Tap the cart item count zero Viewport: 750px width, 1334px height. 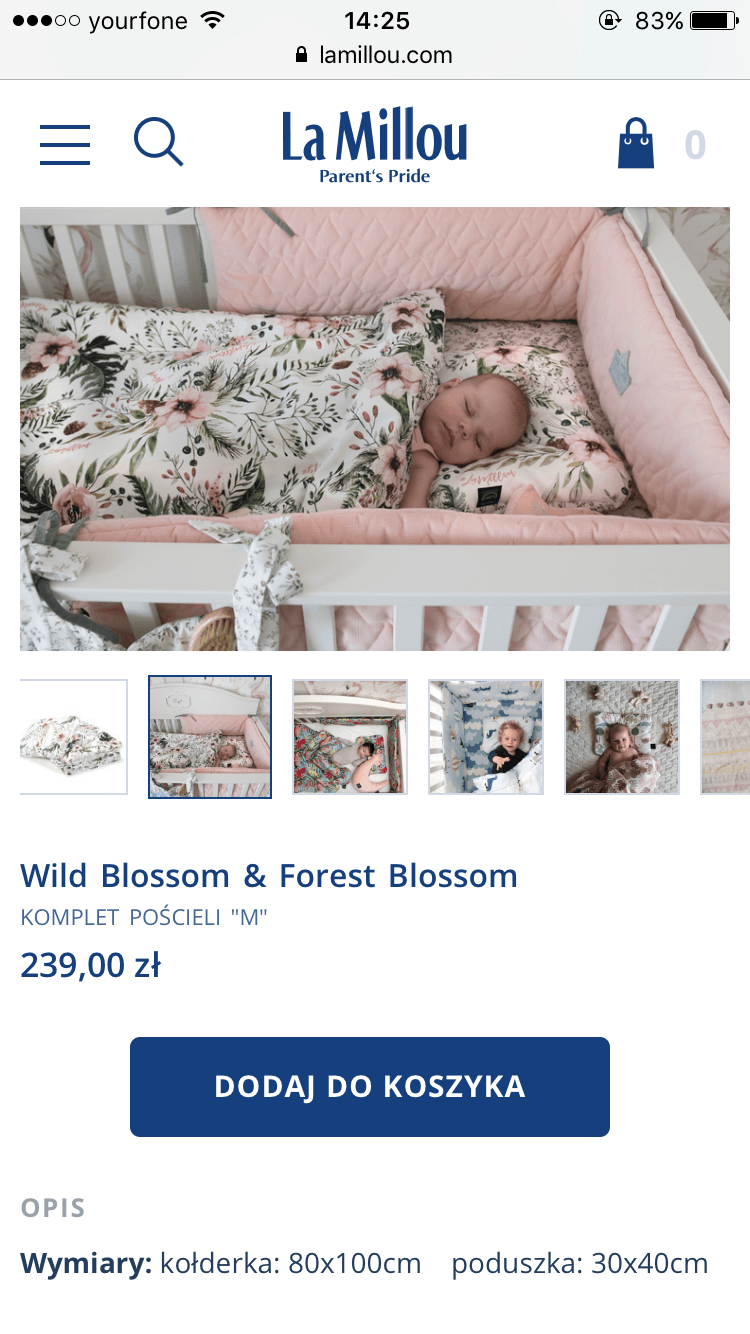[695, 145]
